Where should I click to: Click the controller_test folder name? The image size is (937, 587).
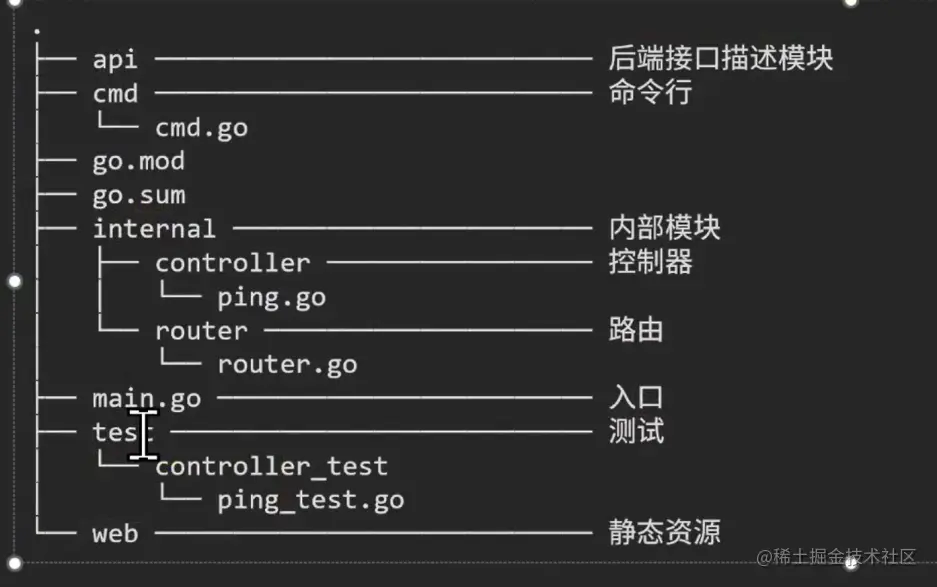[272, 467]
